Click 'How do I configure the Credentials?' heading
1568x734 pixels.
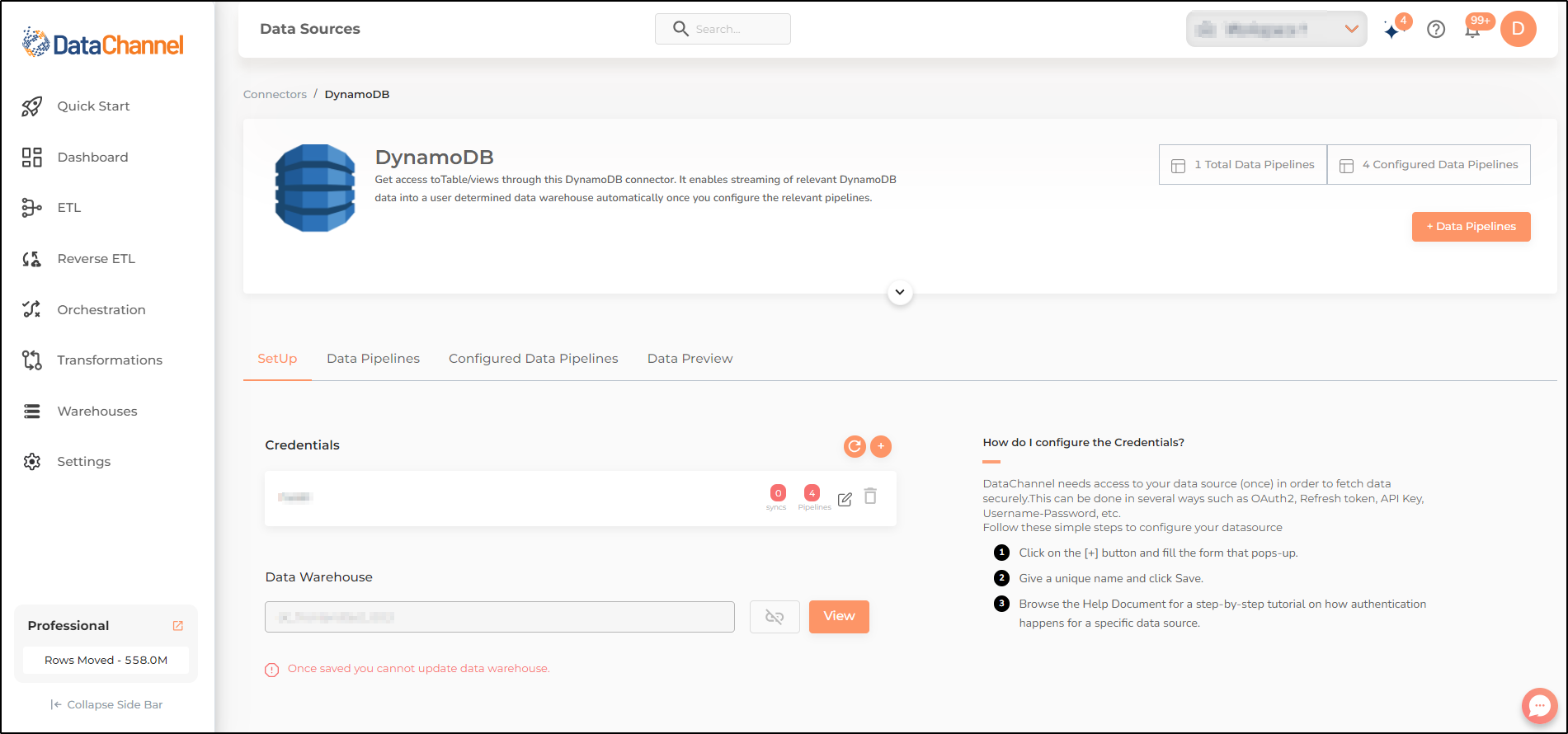point(1084,443)
